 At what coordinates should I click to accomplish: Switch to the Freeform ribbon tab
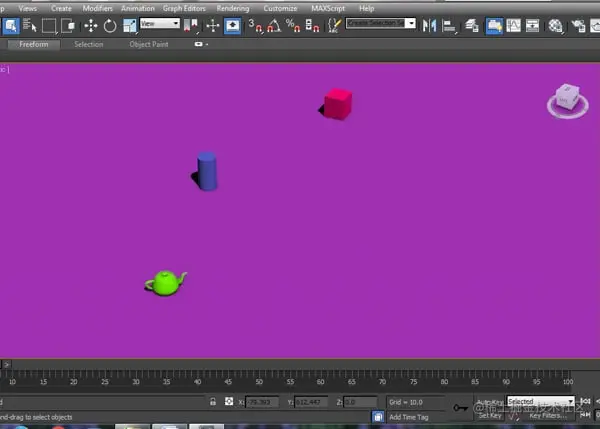(34, 44)
